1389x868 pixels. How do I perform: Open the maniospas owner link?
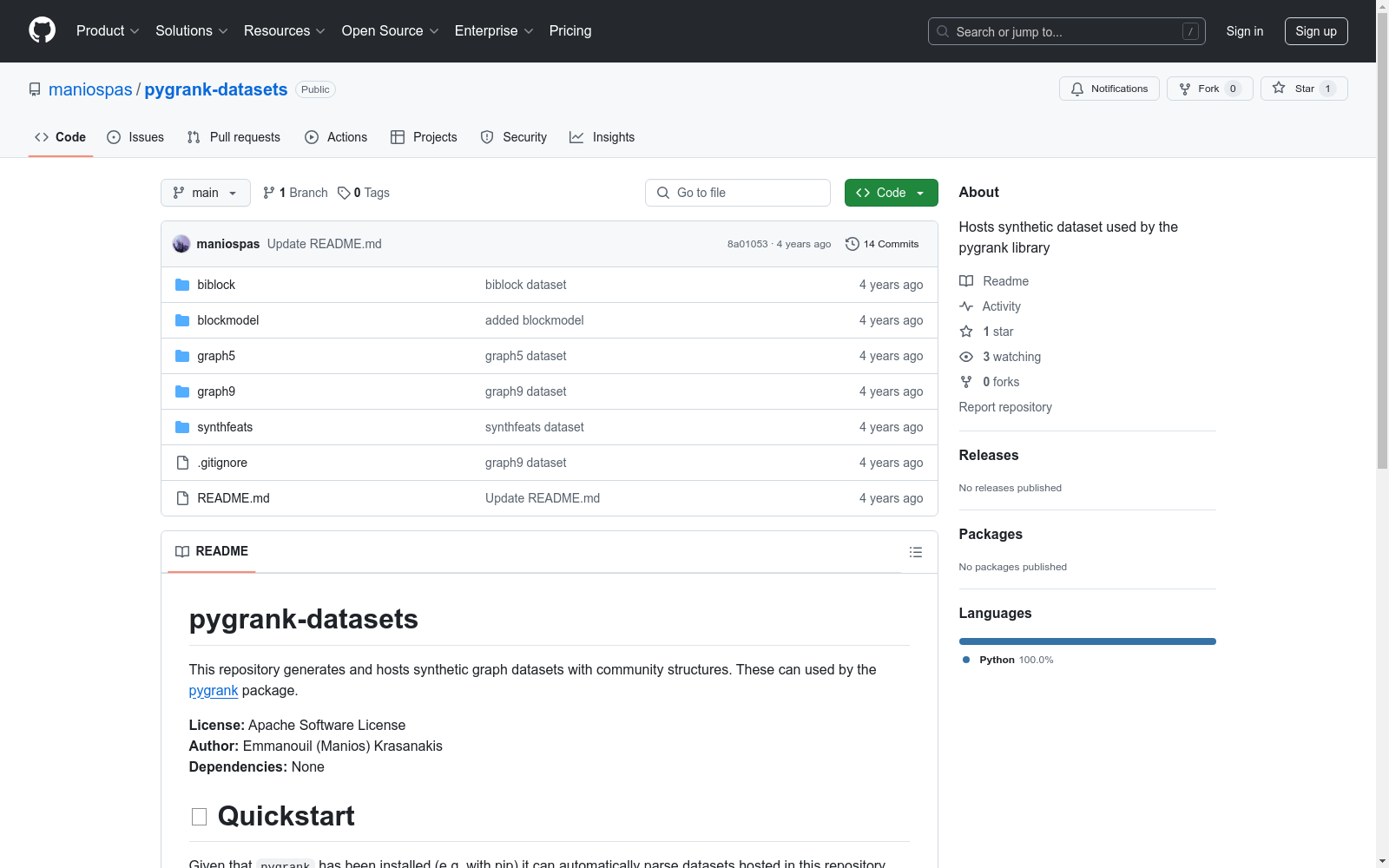90,89
